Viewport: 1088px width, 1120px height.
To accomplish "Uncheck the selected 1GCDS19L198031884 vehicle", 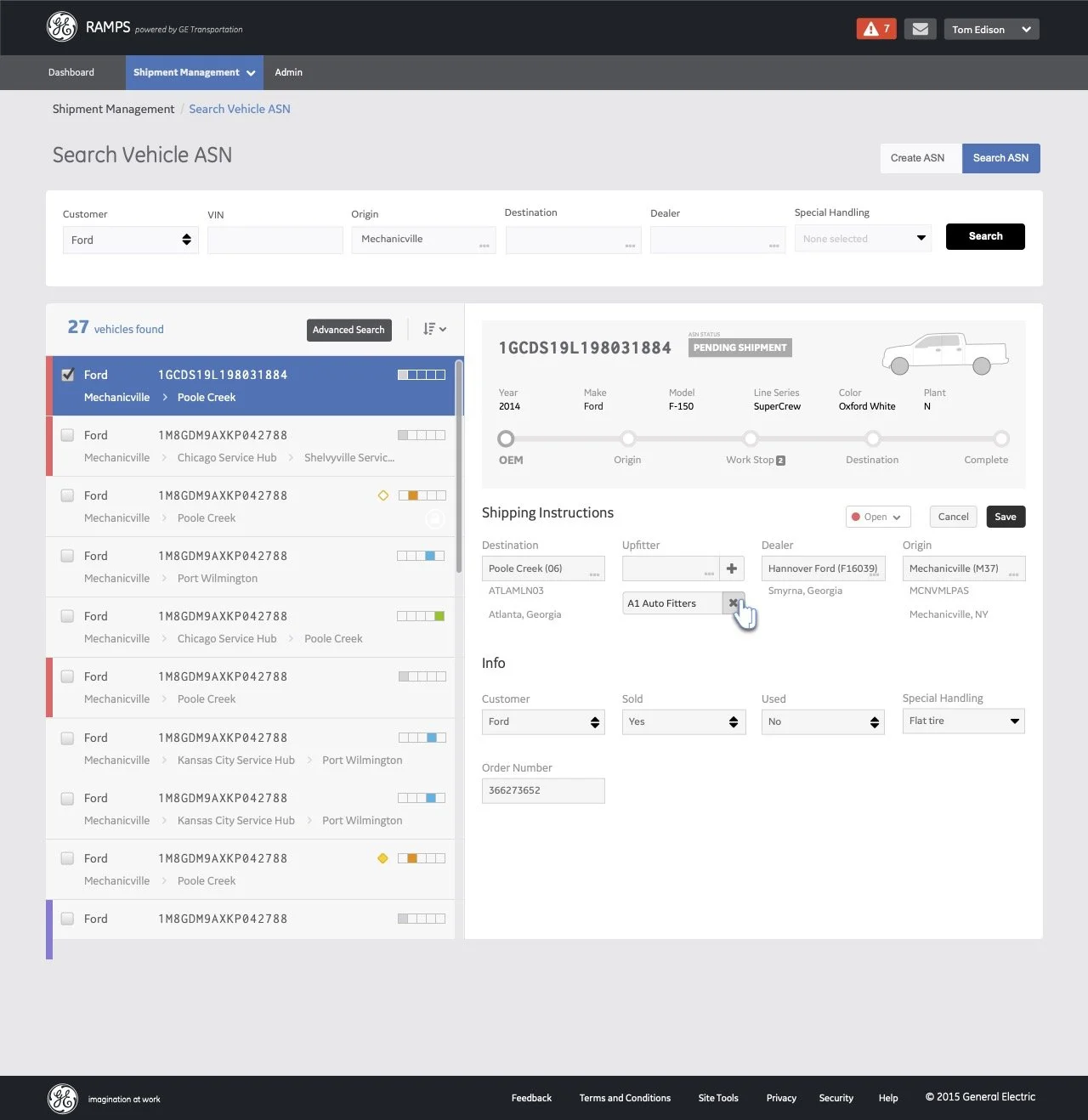I will (x=68, y=374).
